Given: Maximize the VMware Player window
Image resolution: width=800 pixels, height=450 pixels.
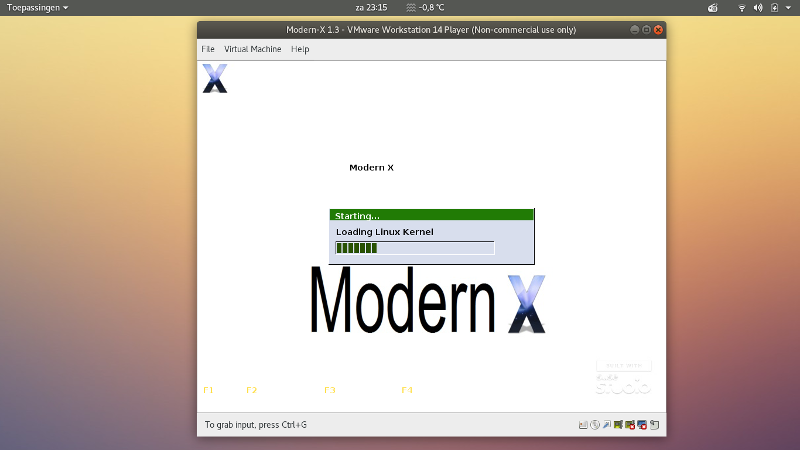Looking at the screenshot, I should click(x=646, y=30).
